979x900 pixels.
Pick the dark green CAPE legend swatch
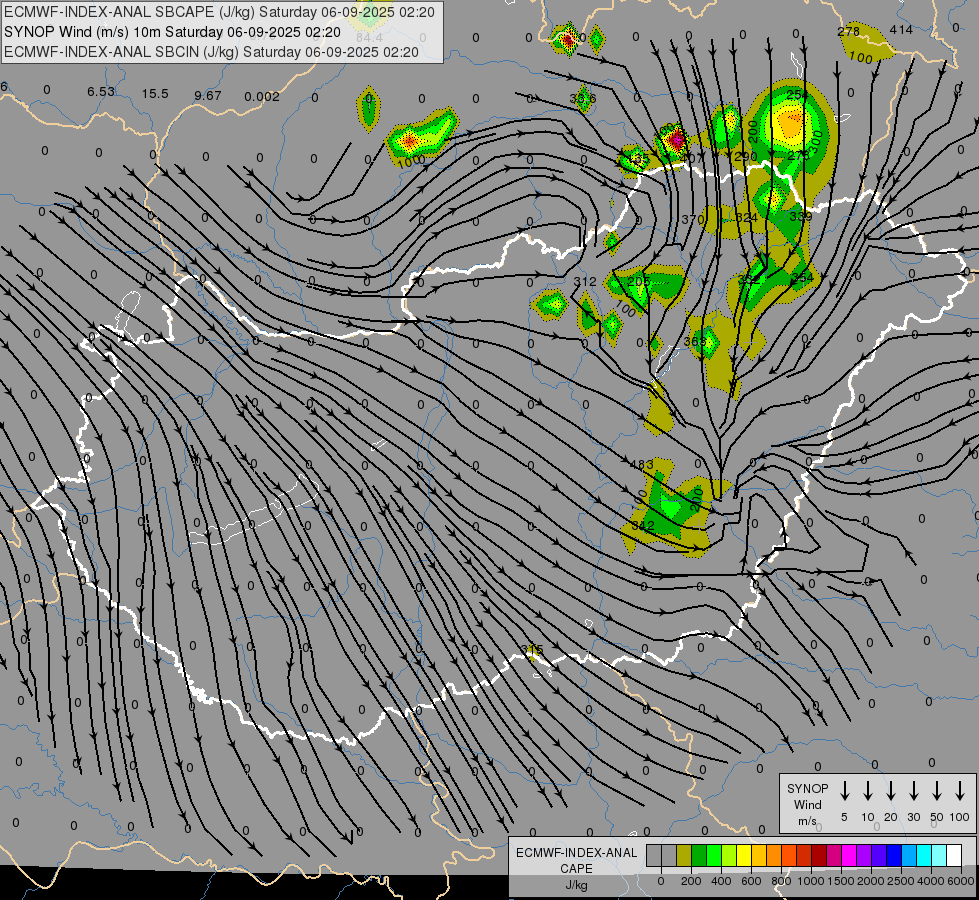coord(699,855)
